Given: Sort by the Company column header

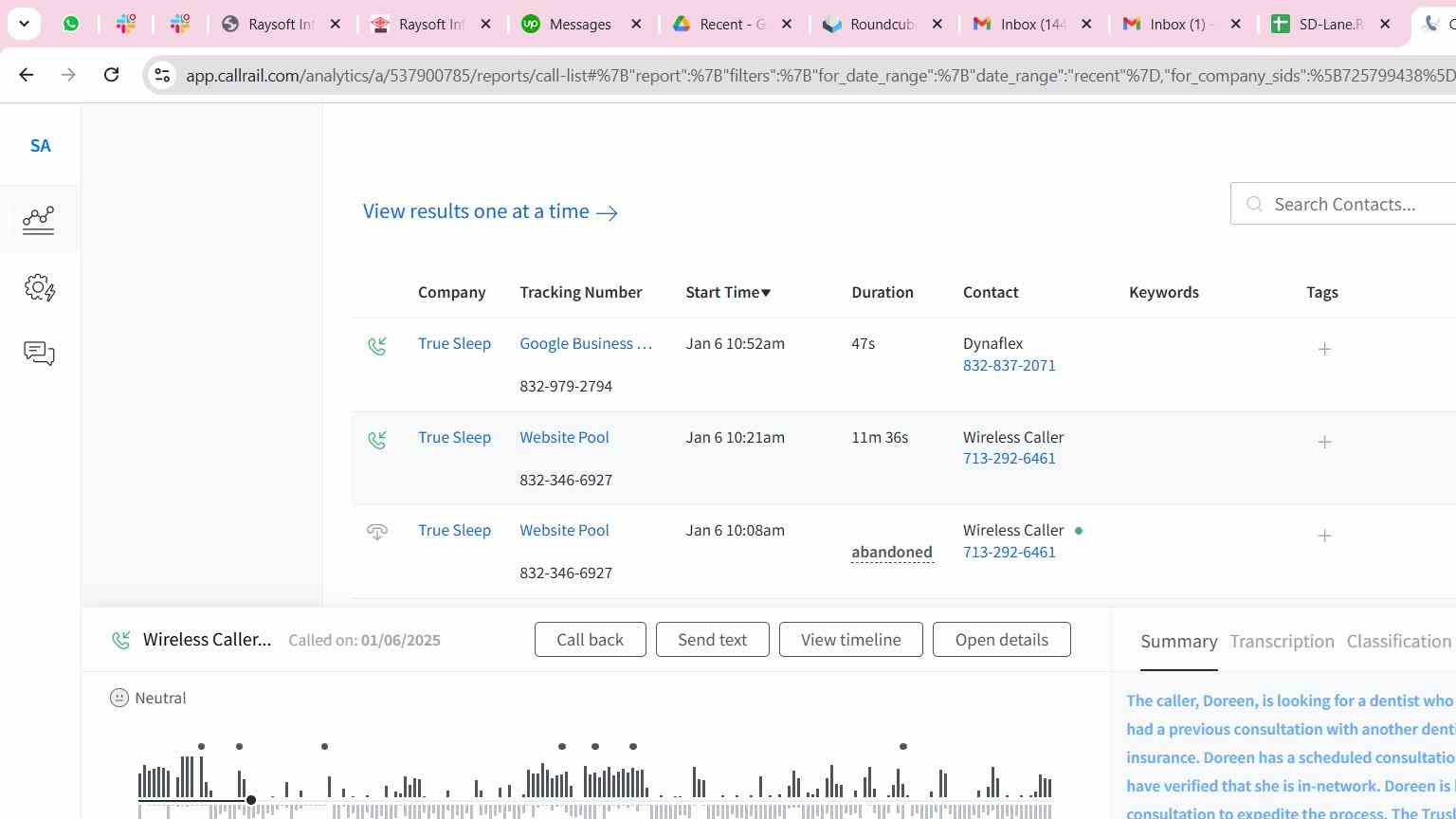Looking at the screenshot, I should pyautogui.click(x=451, y=292).
